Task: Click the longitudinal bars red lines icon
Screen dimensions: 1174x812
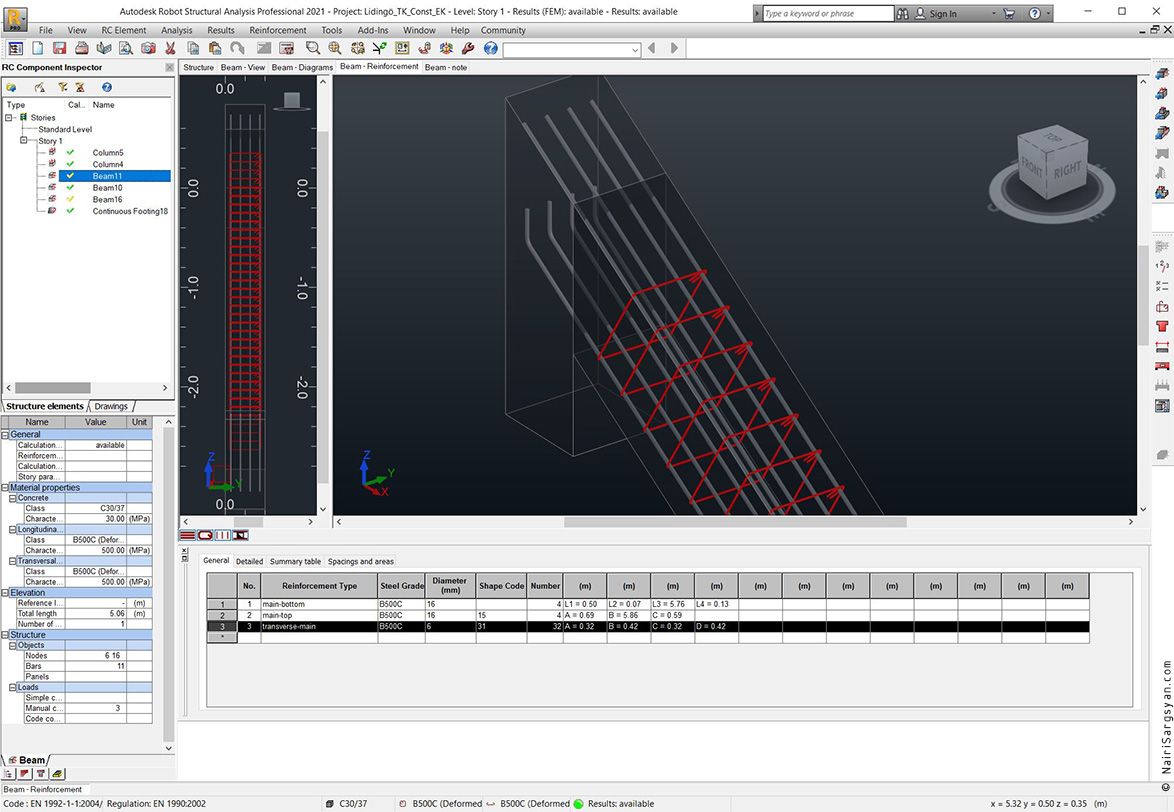Action: [187, 535]
